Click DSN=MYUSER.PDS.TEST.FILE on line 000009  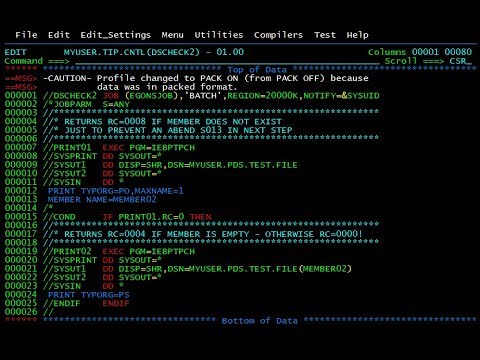coord(232,165)
